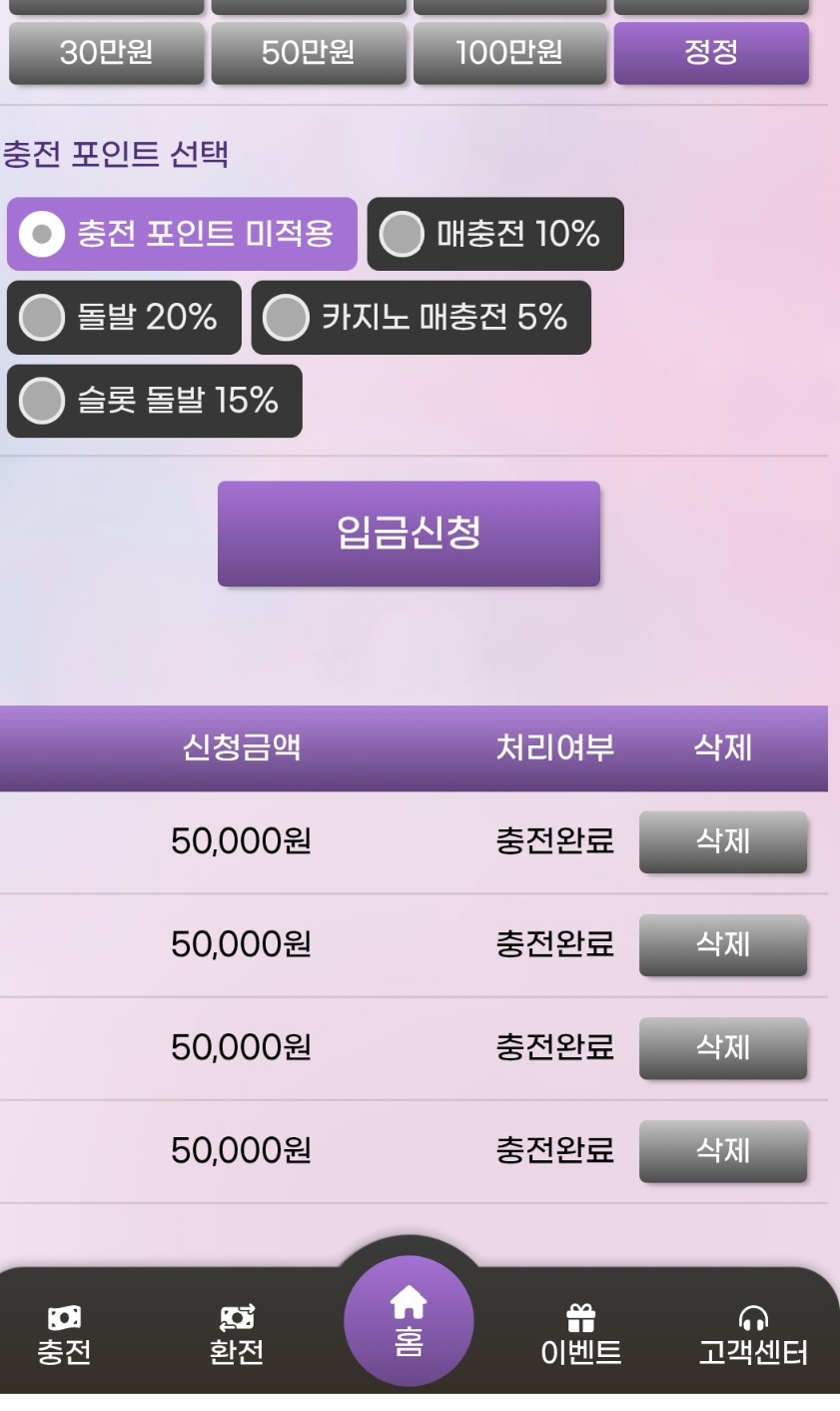Add 50만원 using the amount button
Screen dimensions: 840x1411
(x=309, y=53)
